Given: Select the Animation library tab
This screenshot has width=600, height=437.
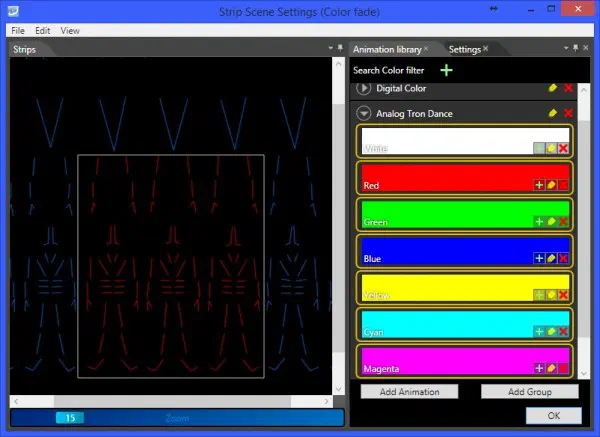Looking at the screenshot, I should click(x=387, y=49).
